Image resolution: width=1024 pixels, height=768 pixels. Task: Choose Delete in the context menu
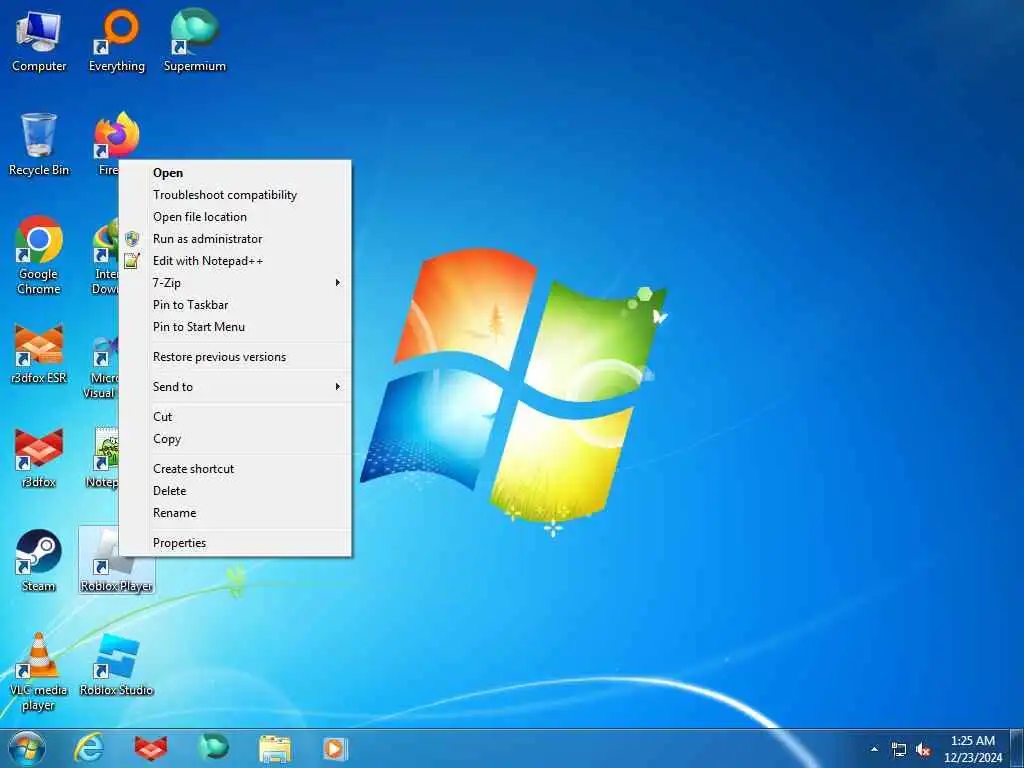pyautogui.click(x=235, y=490)
